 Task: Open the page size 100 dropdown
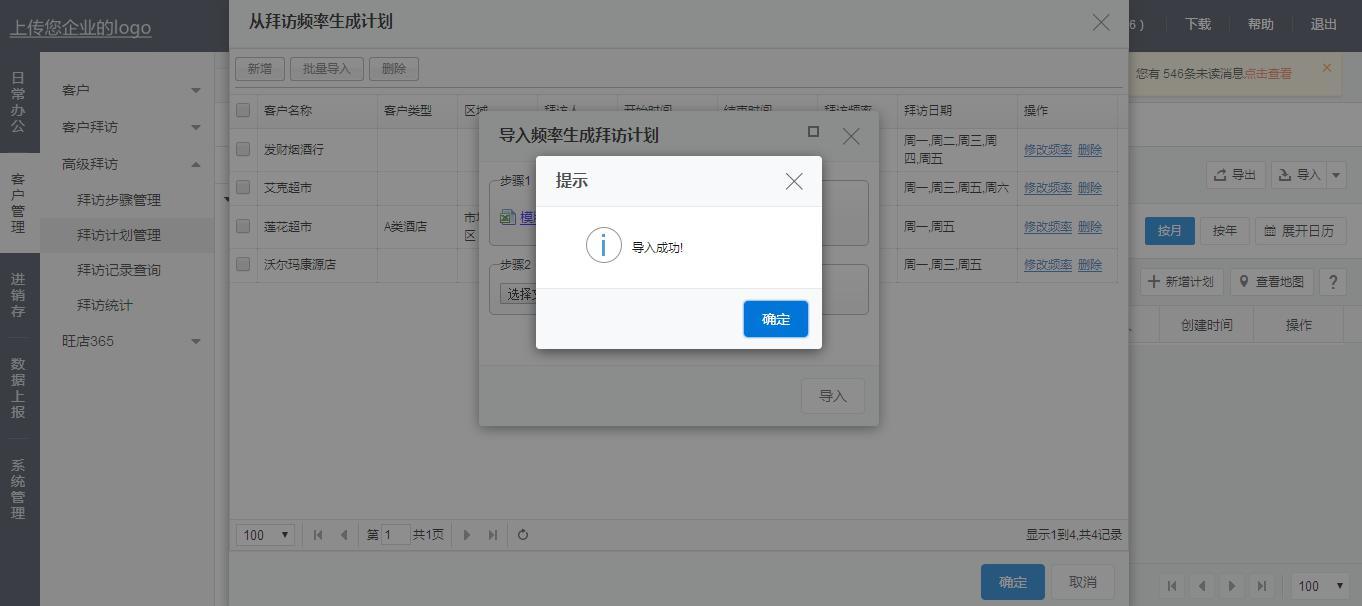pyautogui.click(x=265, y=535)
